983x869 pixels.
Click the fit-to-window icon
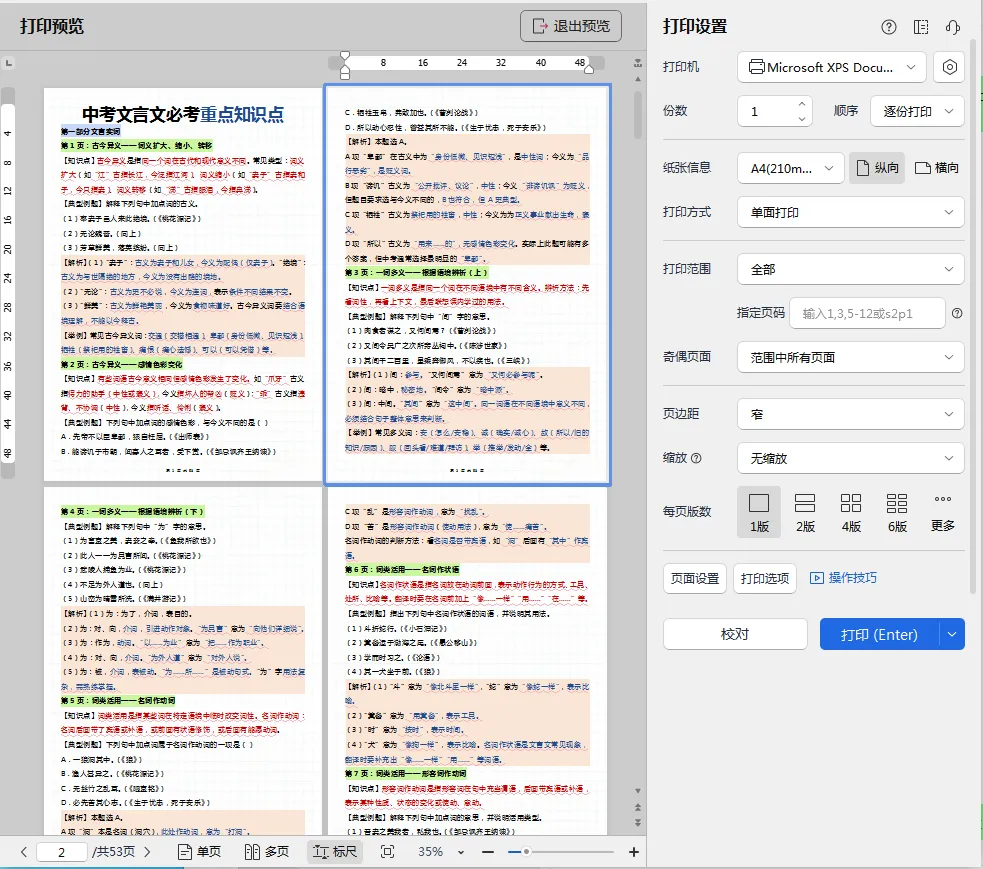tap(387, 852)
